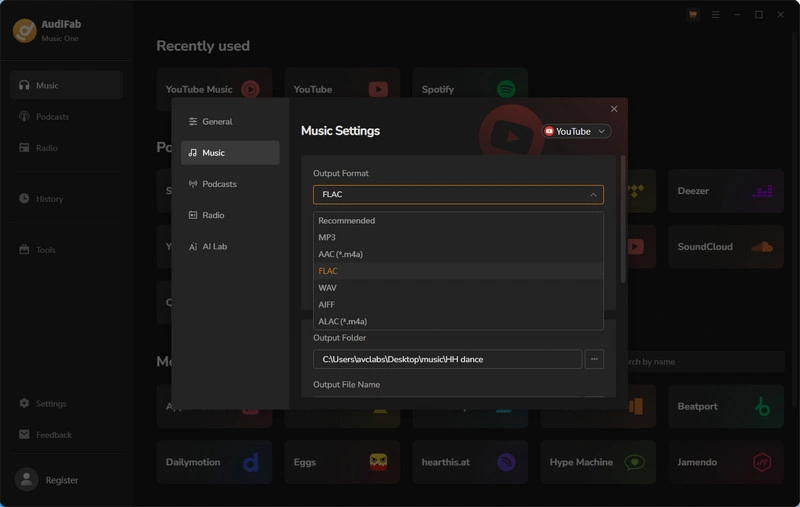Open Tools in main sidebar
The height and width of the screenshot is (507, 800).
click(66, 249)
